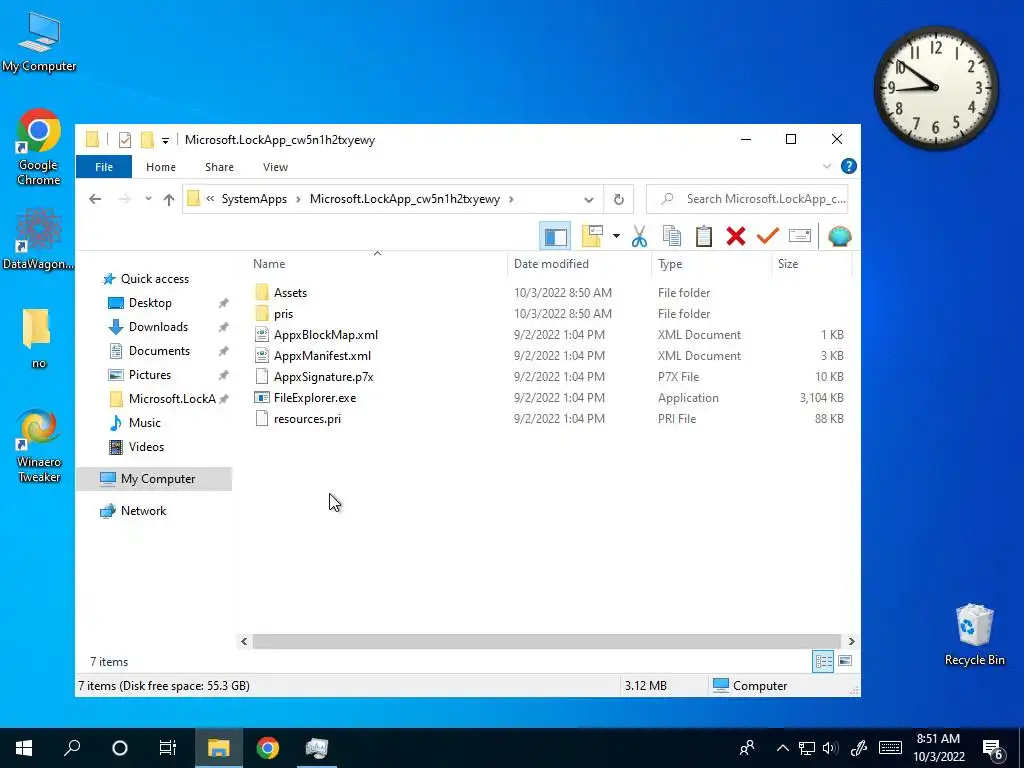The width and height of the screenshot is (1024, 768).
Task: Open Customize Quick Access Toolbar dropdown
Action: (165, 140)
